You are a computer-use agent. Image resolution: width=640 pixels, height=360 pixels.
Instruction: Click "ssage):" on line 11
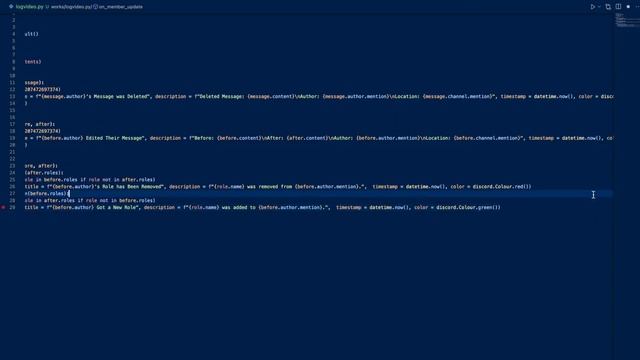pyautogui.click(x=34, y=82)
